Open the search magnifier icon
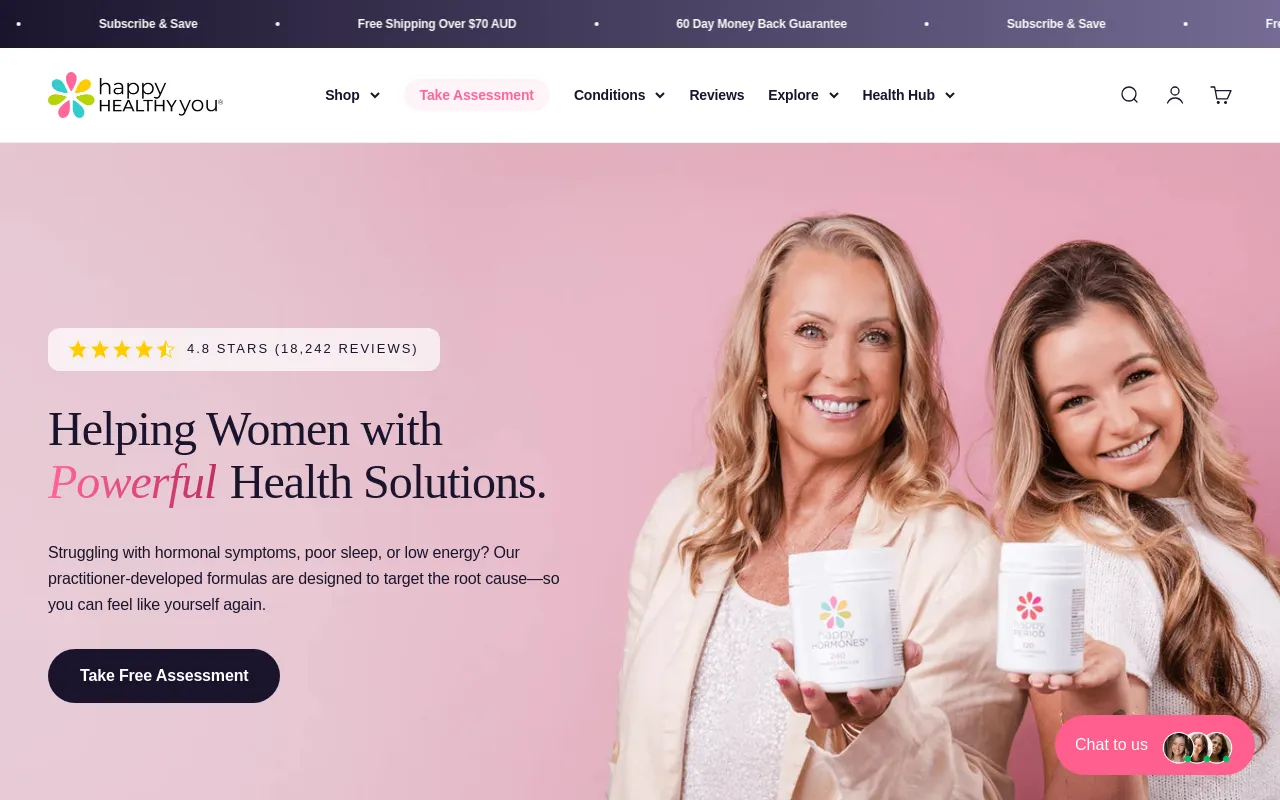 [1129, 95]
